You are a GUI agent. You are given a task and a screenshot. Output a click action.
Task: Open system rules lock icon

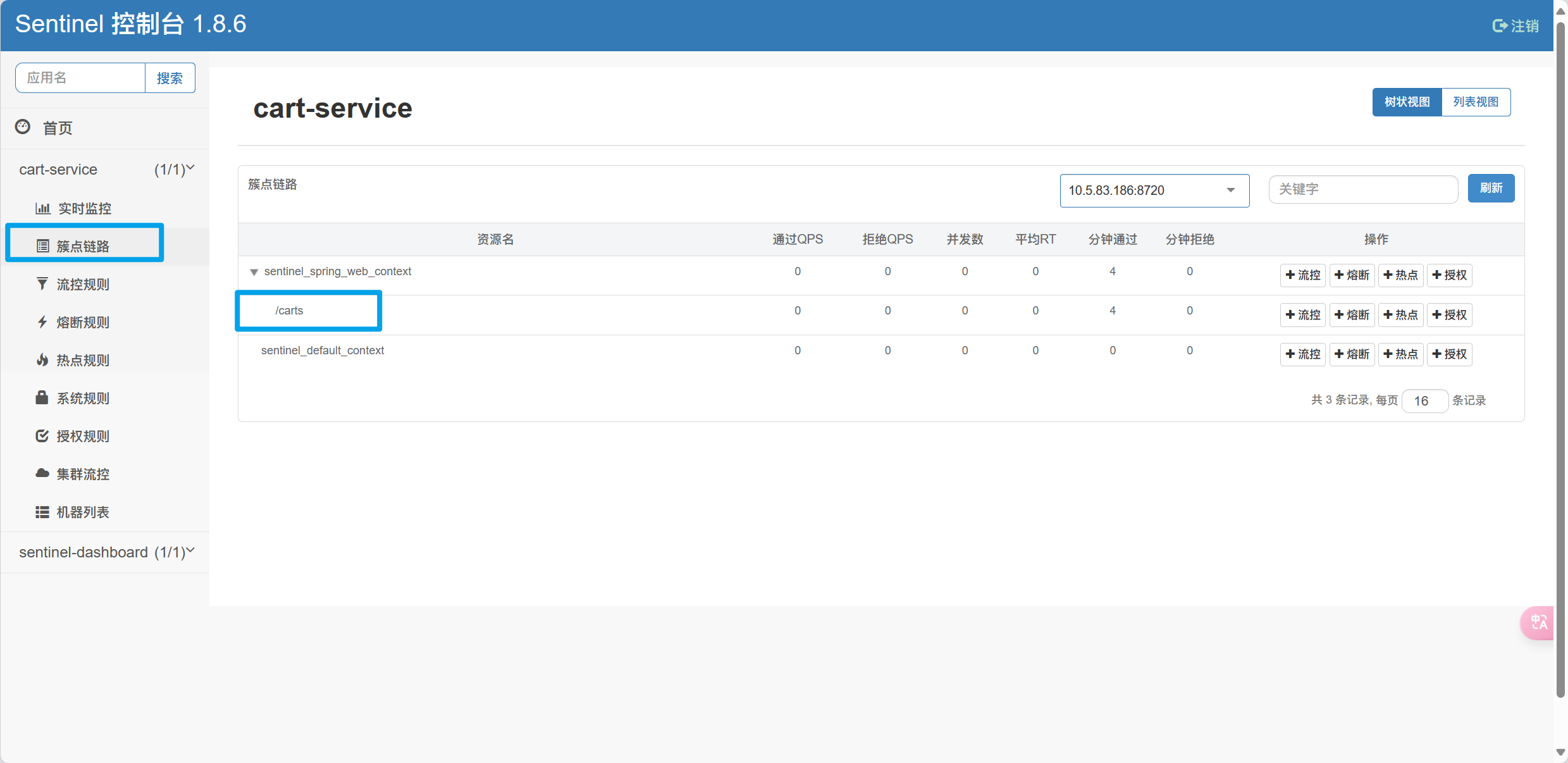pos(42,398)
